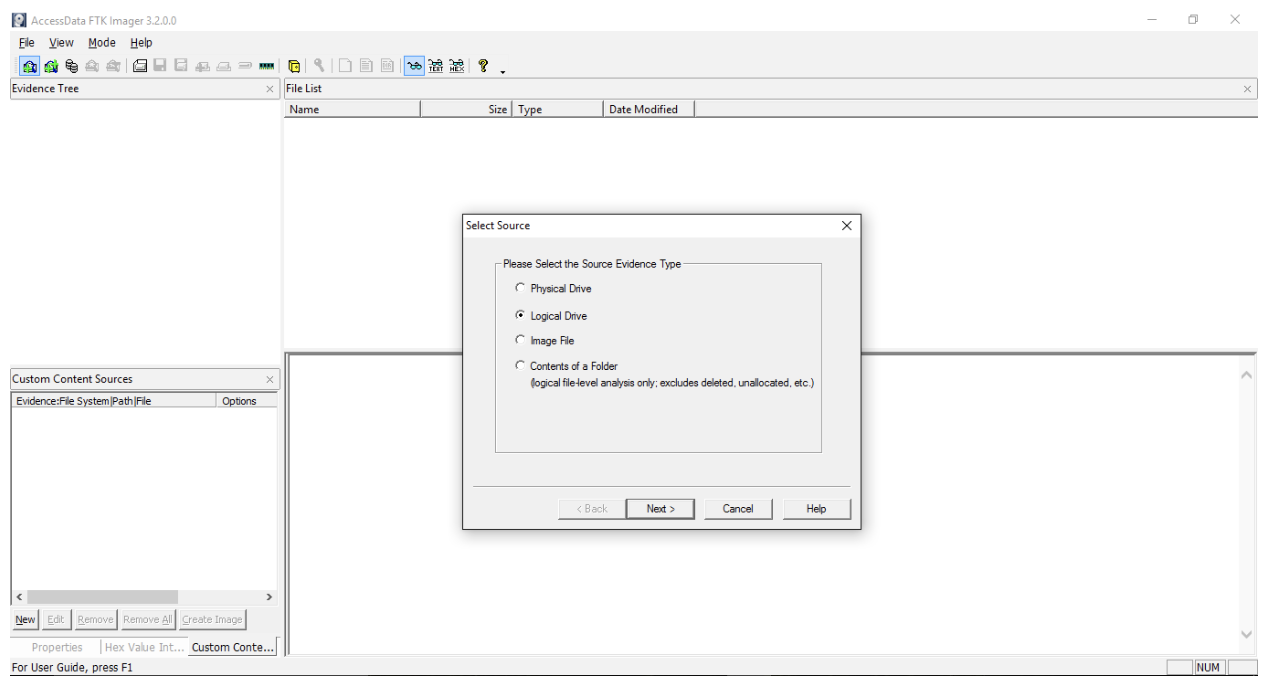Screen dimensions: 1266x692
Task: Click the Add All Attached Devices icon
Action: tap(50, 66)
